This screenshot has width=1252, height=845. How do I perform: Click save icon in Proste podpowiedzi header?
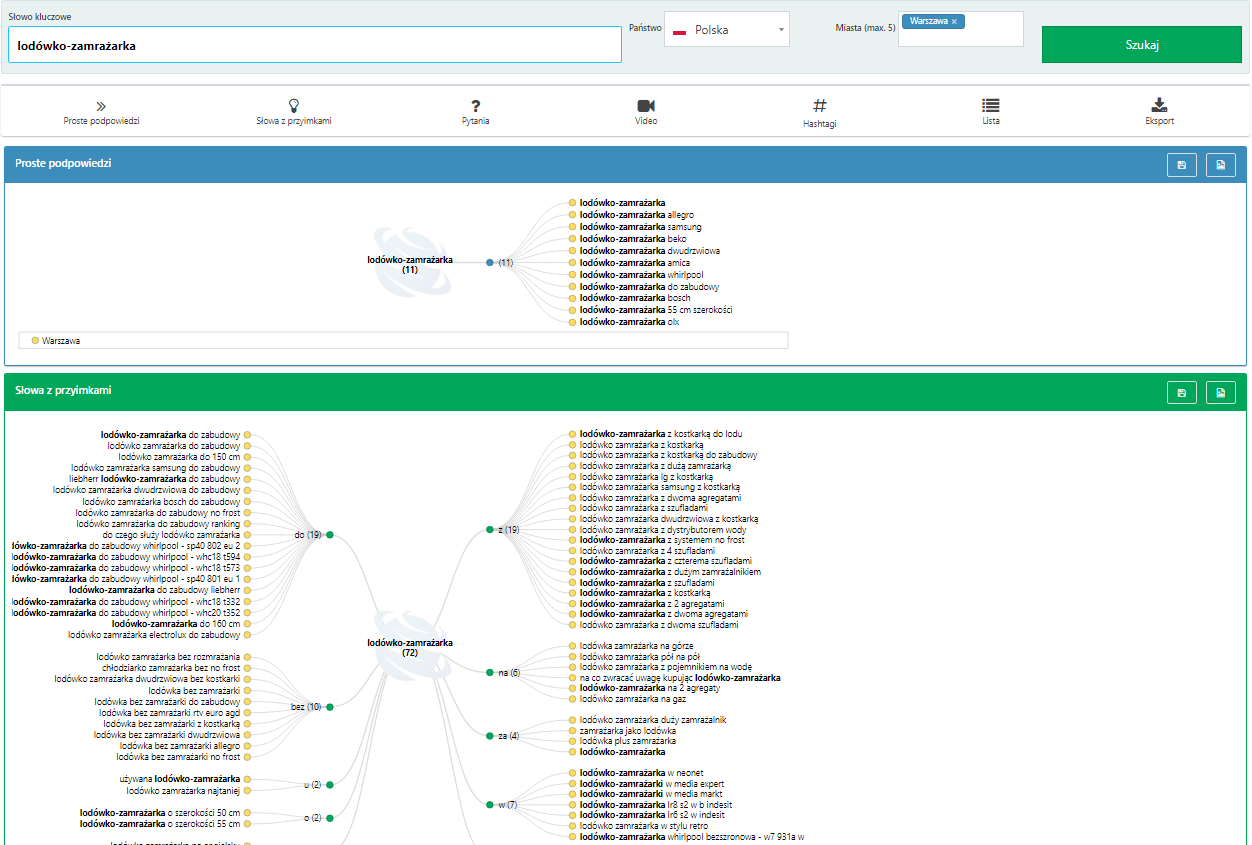tap(1182, 165)
